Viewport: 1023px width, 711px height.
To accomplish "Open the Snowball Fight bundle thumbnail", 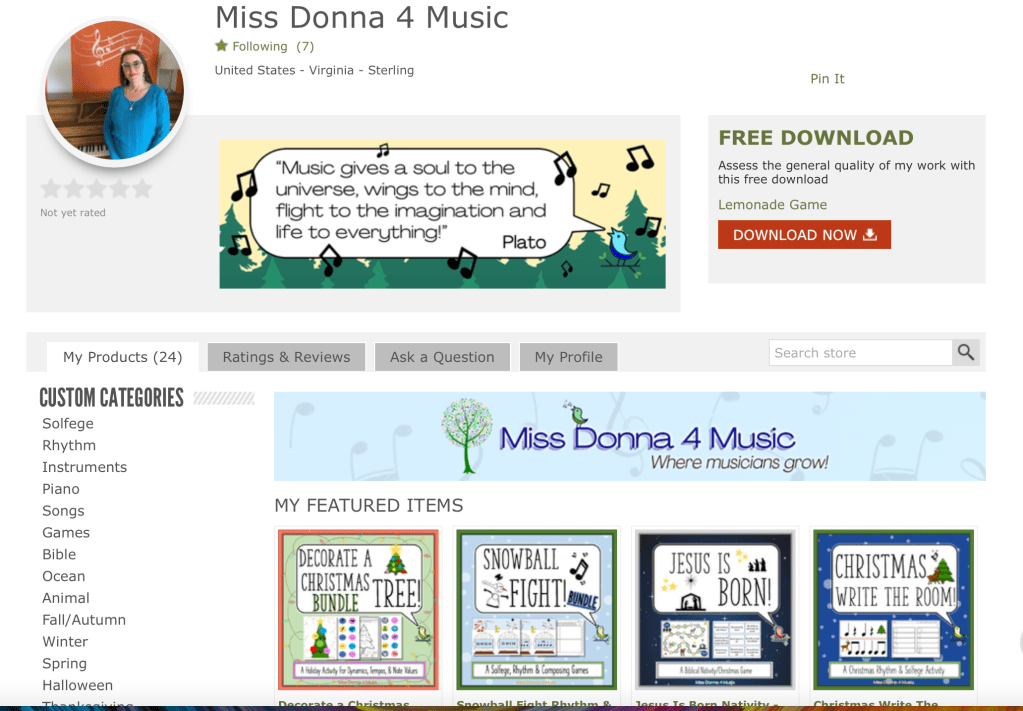I will click(536, 610).
